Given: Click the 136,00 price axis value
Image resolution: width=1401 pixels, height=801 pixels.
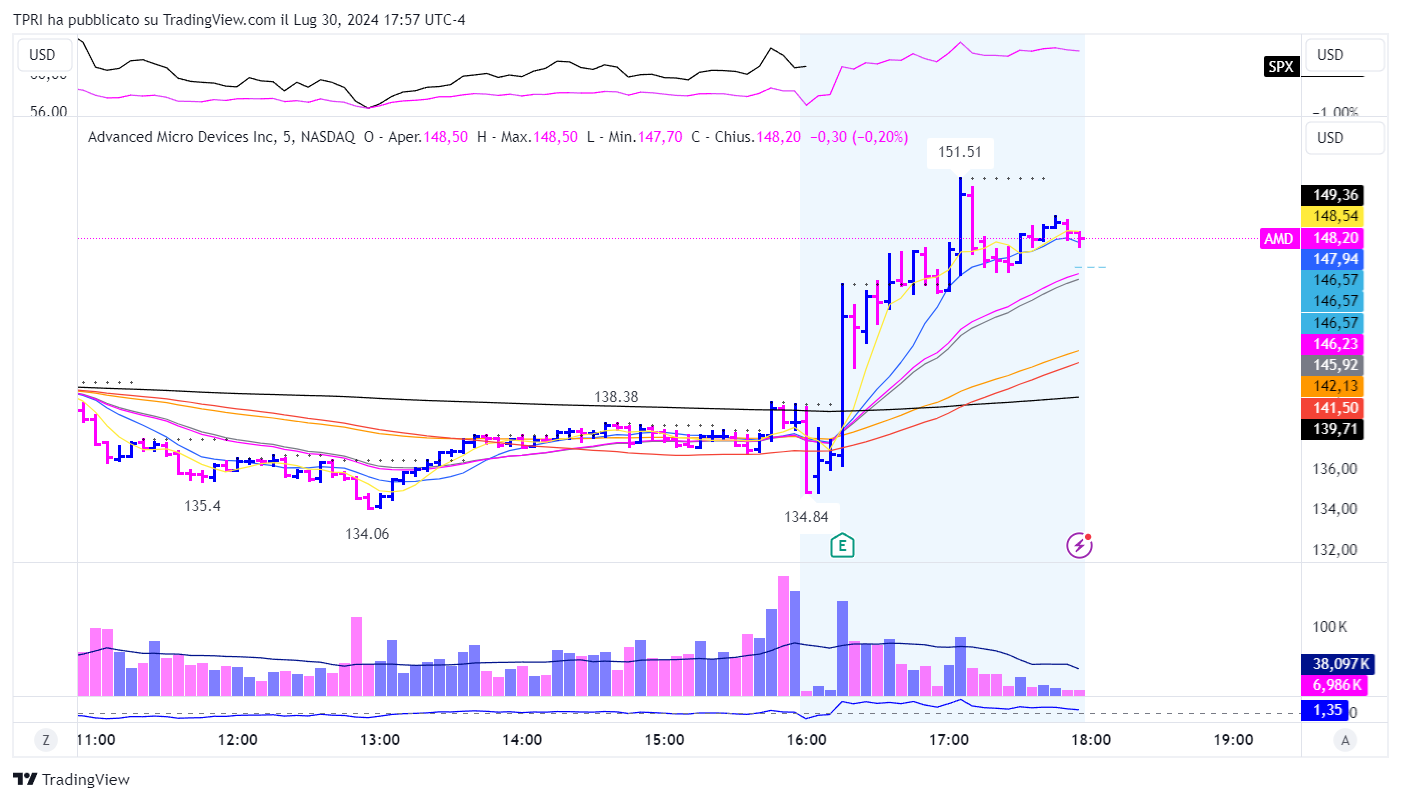Looking at the screenshot, I should [1335, 468].
